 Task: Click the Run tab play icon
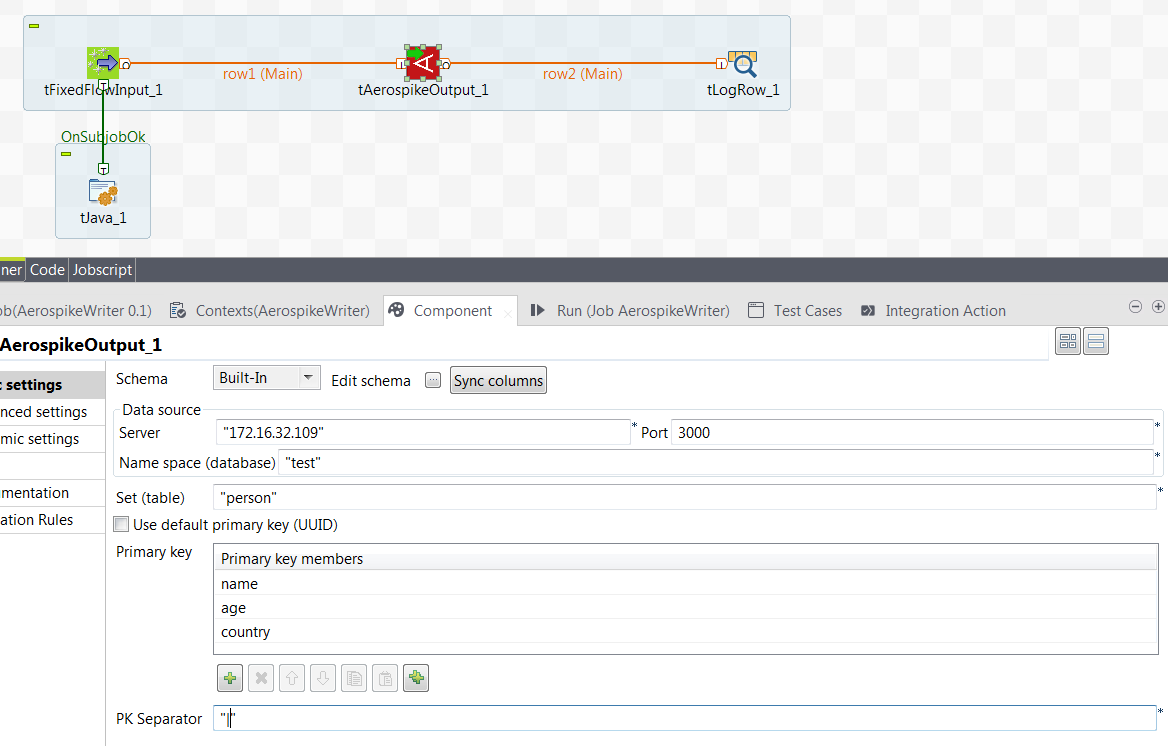click(x=537, y=310)
